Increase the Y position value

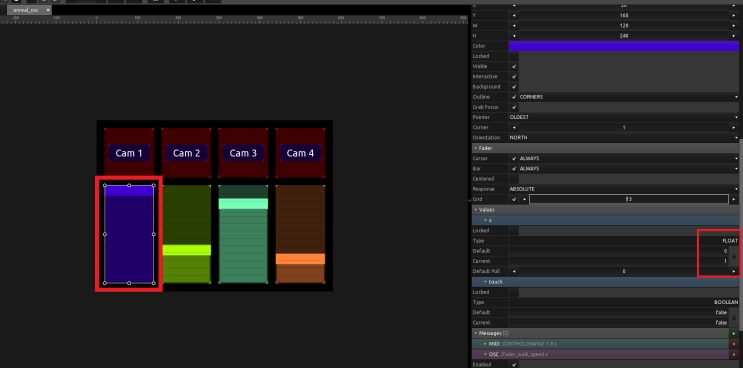734,16
